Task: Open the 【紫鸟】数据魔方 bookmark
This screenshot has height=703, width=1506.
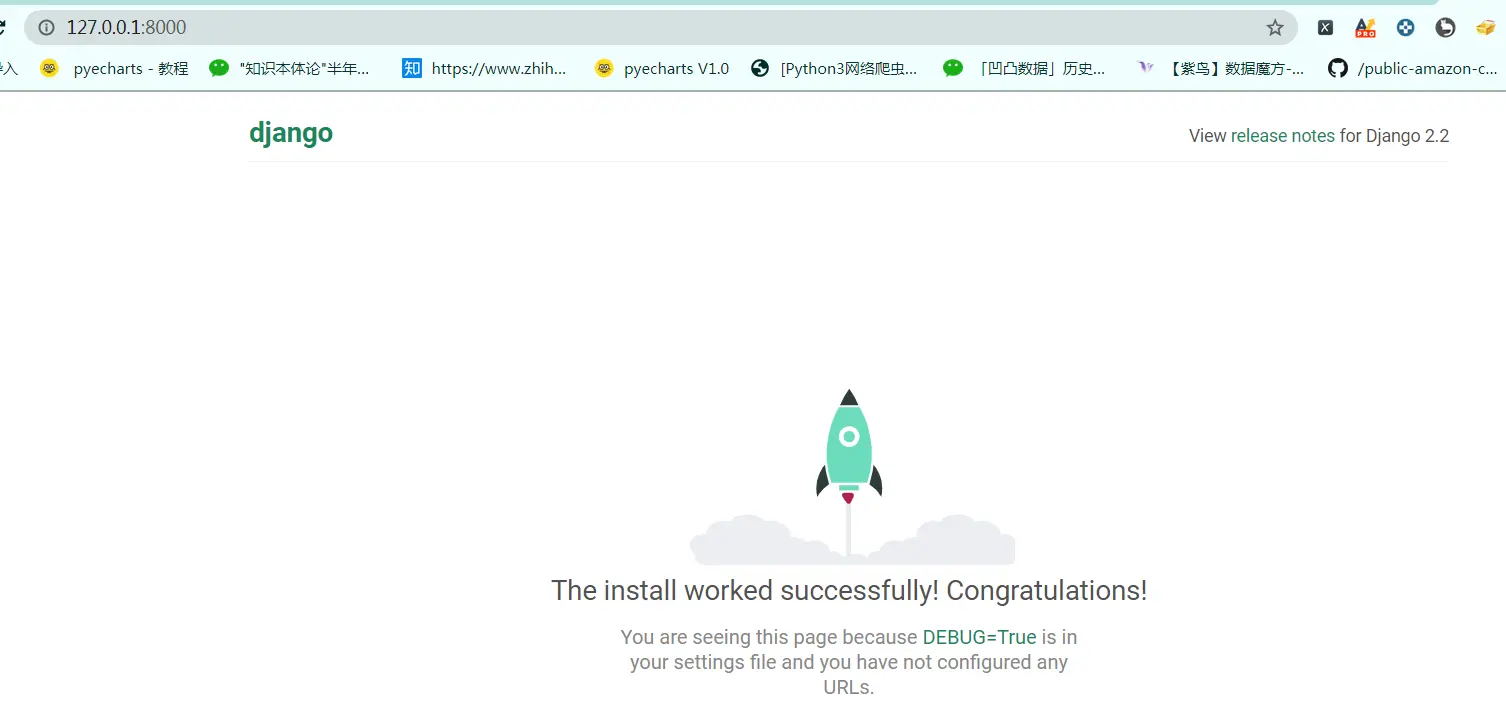Action: (1221, 68)
